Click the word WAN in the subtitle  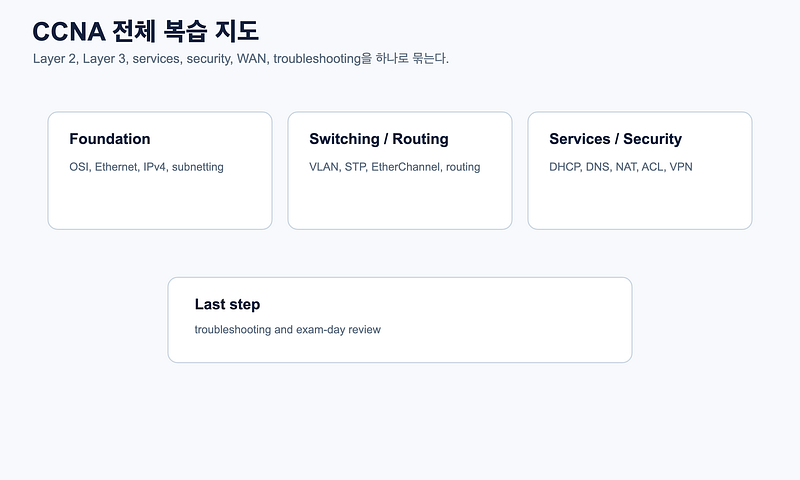(x=251, y=59)
